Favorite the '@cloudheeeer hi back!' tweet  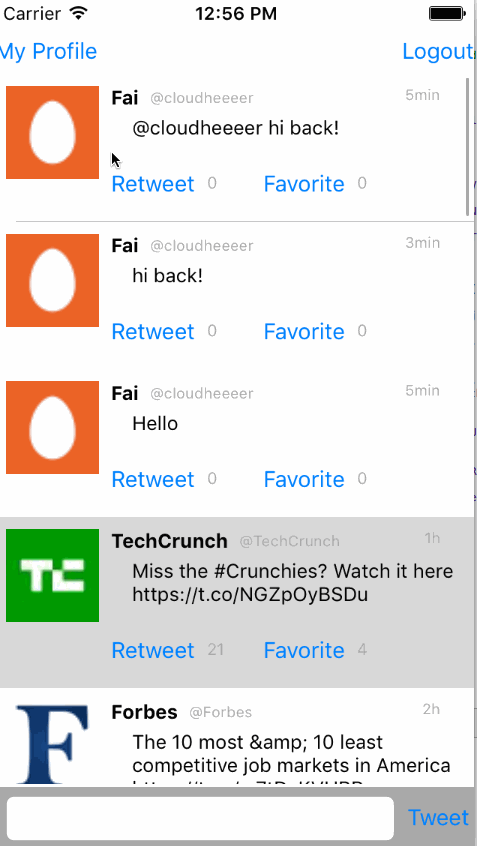point(304,184)
